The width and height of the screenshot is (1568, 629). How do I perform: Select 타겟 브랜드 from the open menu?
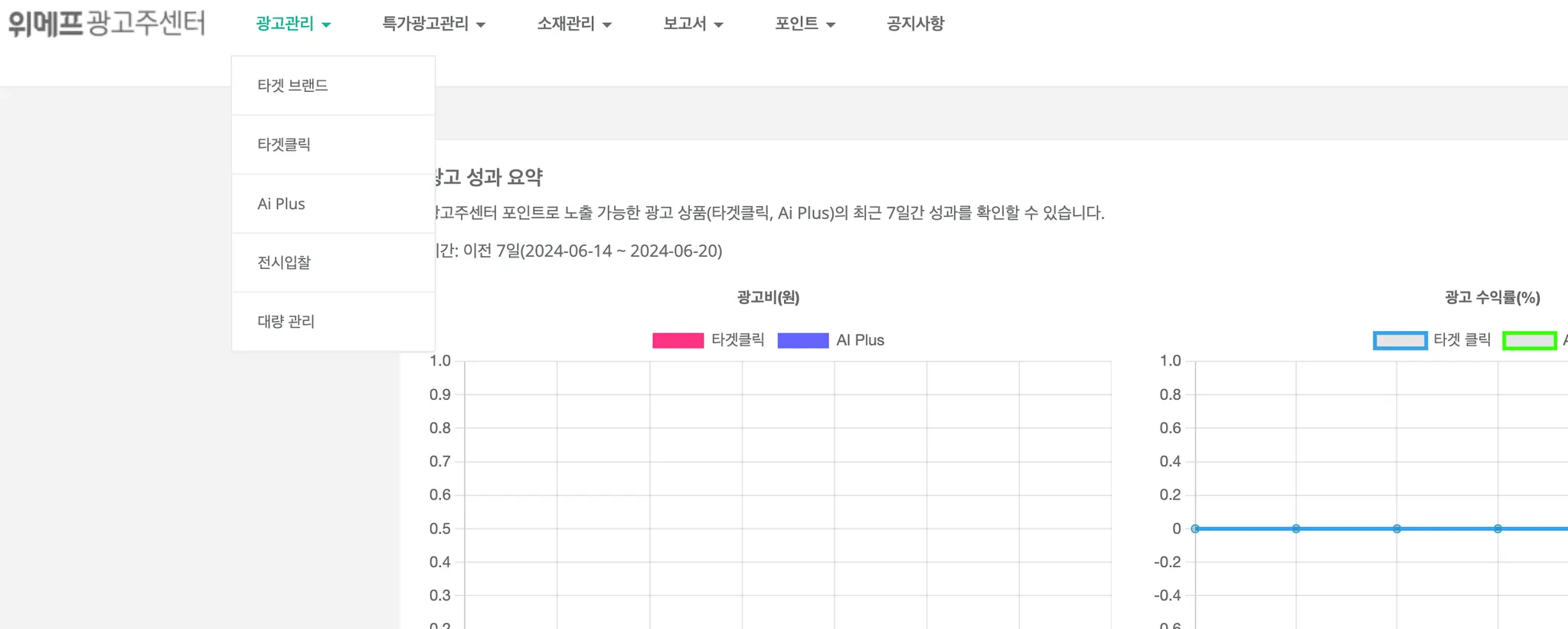click(292, 85)
